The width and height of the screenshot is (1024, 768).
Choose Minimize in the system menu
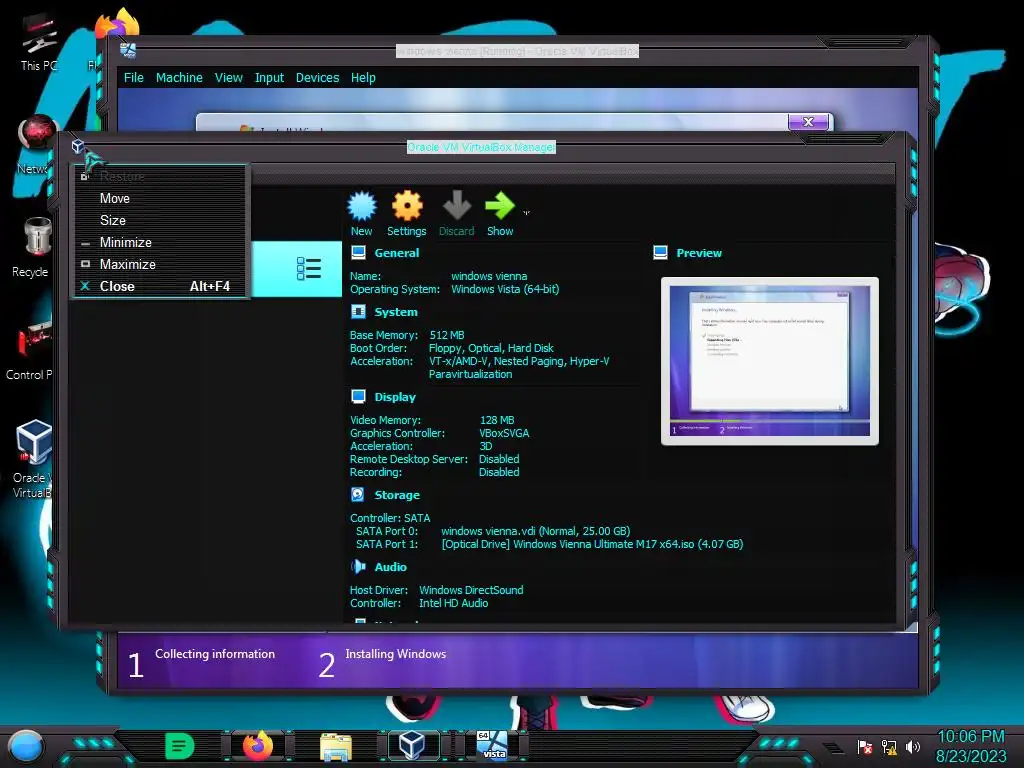point(161,242)
